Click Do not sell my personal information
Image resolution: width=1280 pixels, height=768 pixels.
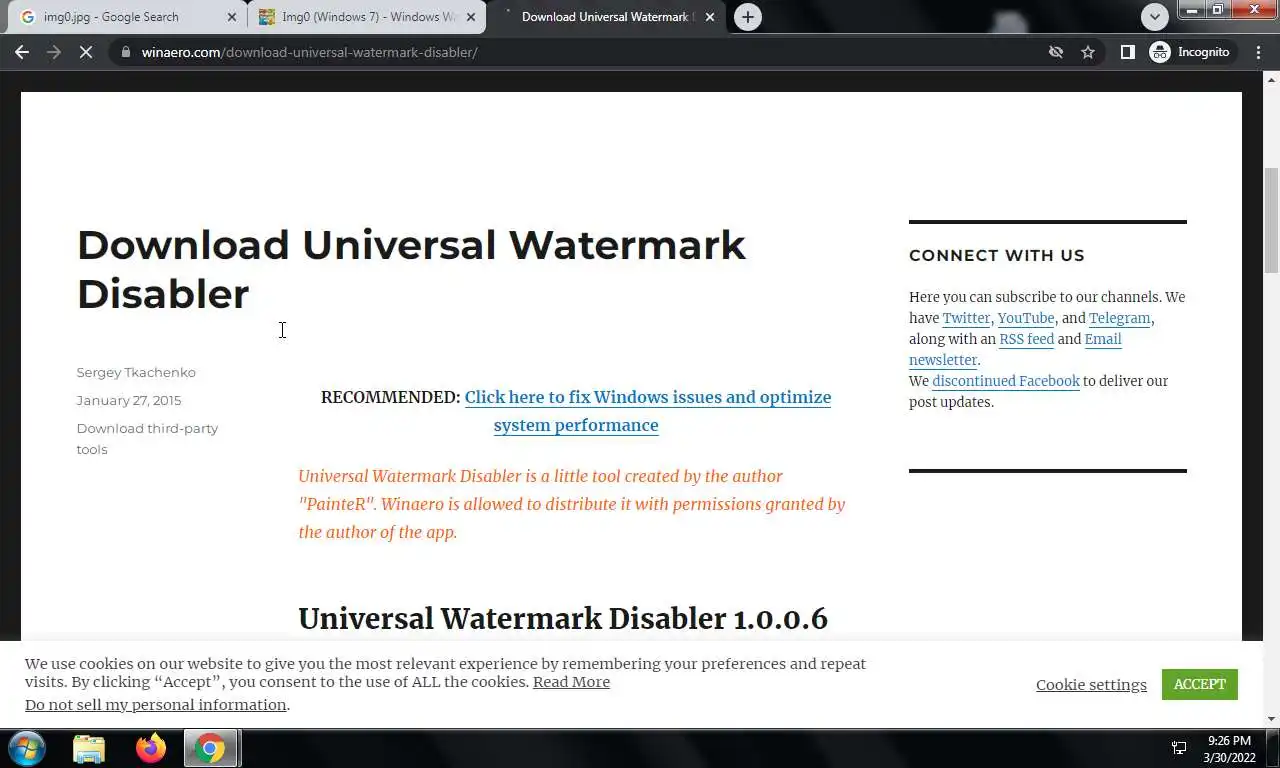tap(156, 705)
